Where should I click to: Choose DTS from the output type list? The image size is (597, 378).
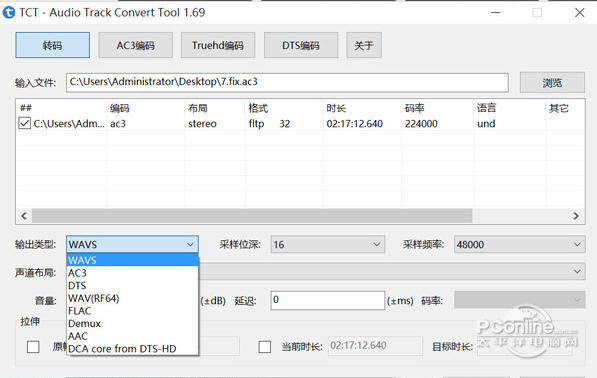click(x=132, y=285)
